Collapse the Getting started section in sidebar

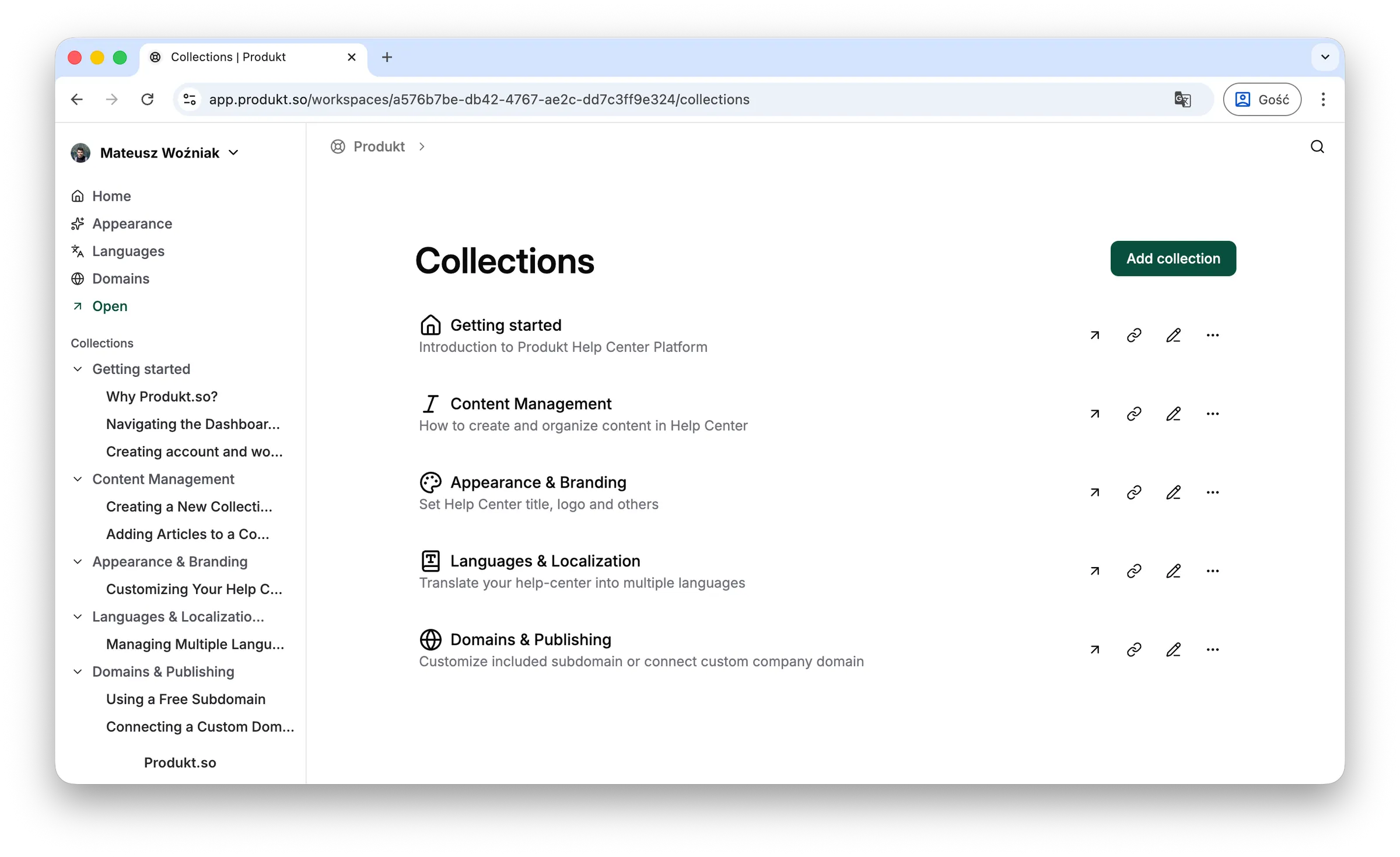tap(78, 369)
